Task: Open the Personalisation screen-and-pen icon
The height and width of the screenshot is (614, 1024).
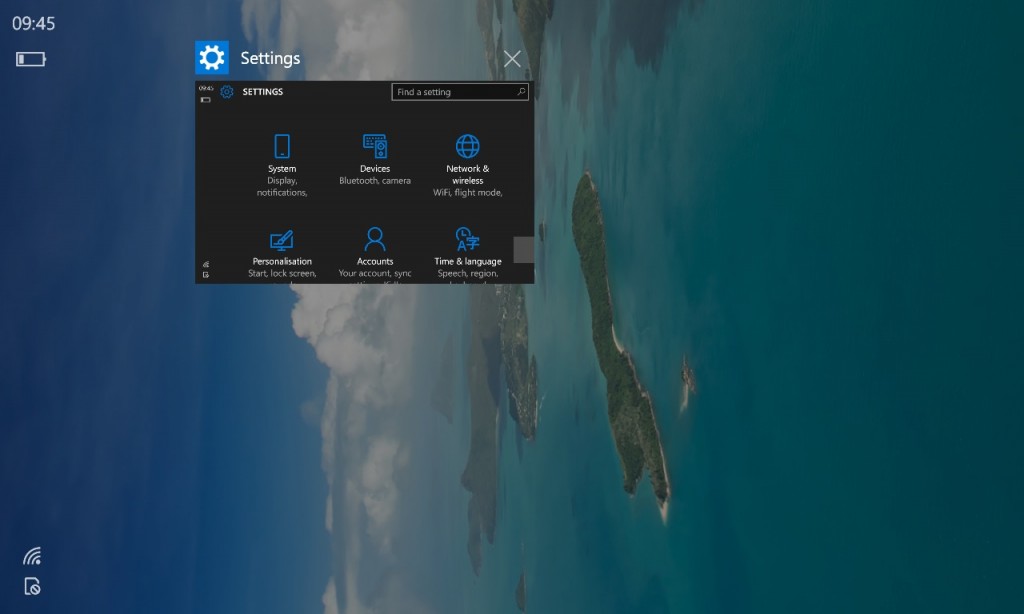Action: coord(282,240)
